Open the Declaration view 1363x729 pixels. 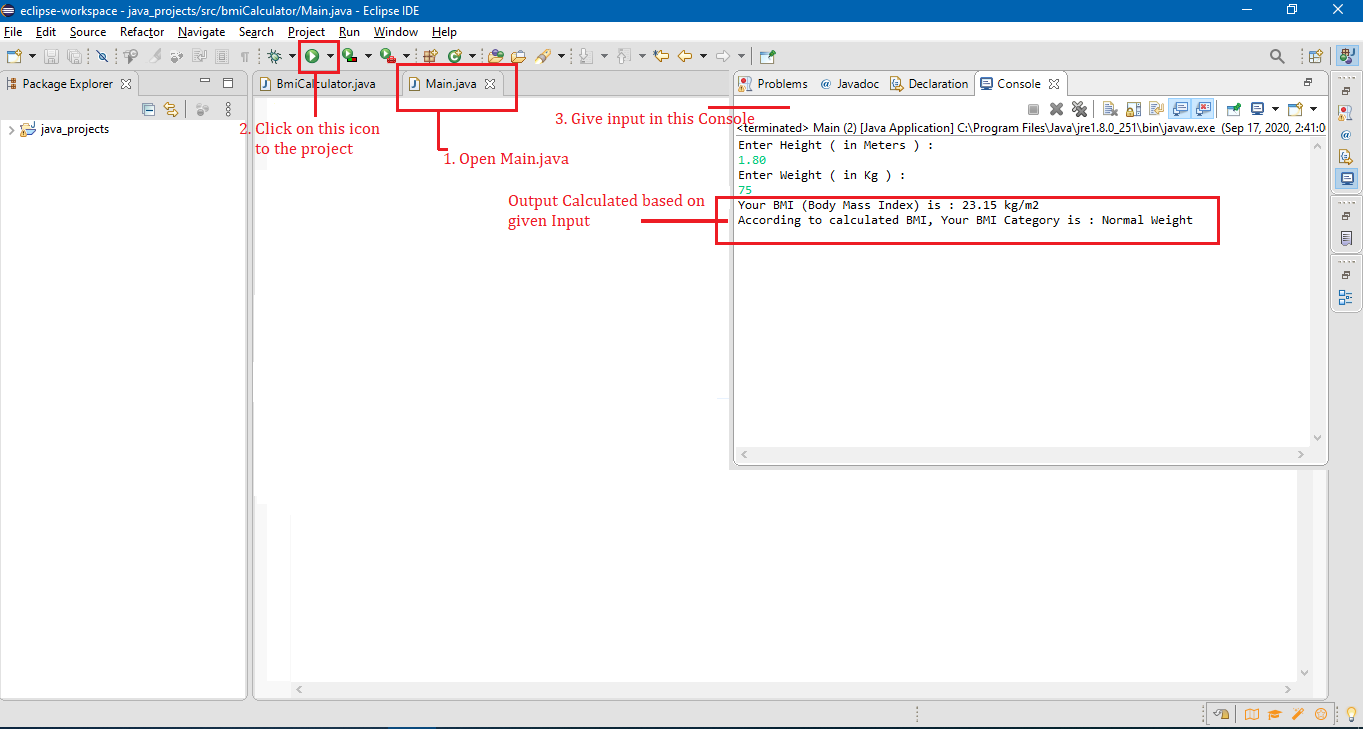(x=930, y=84)
